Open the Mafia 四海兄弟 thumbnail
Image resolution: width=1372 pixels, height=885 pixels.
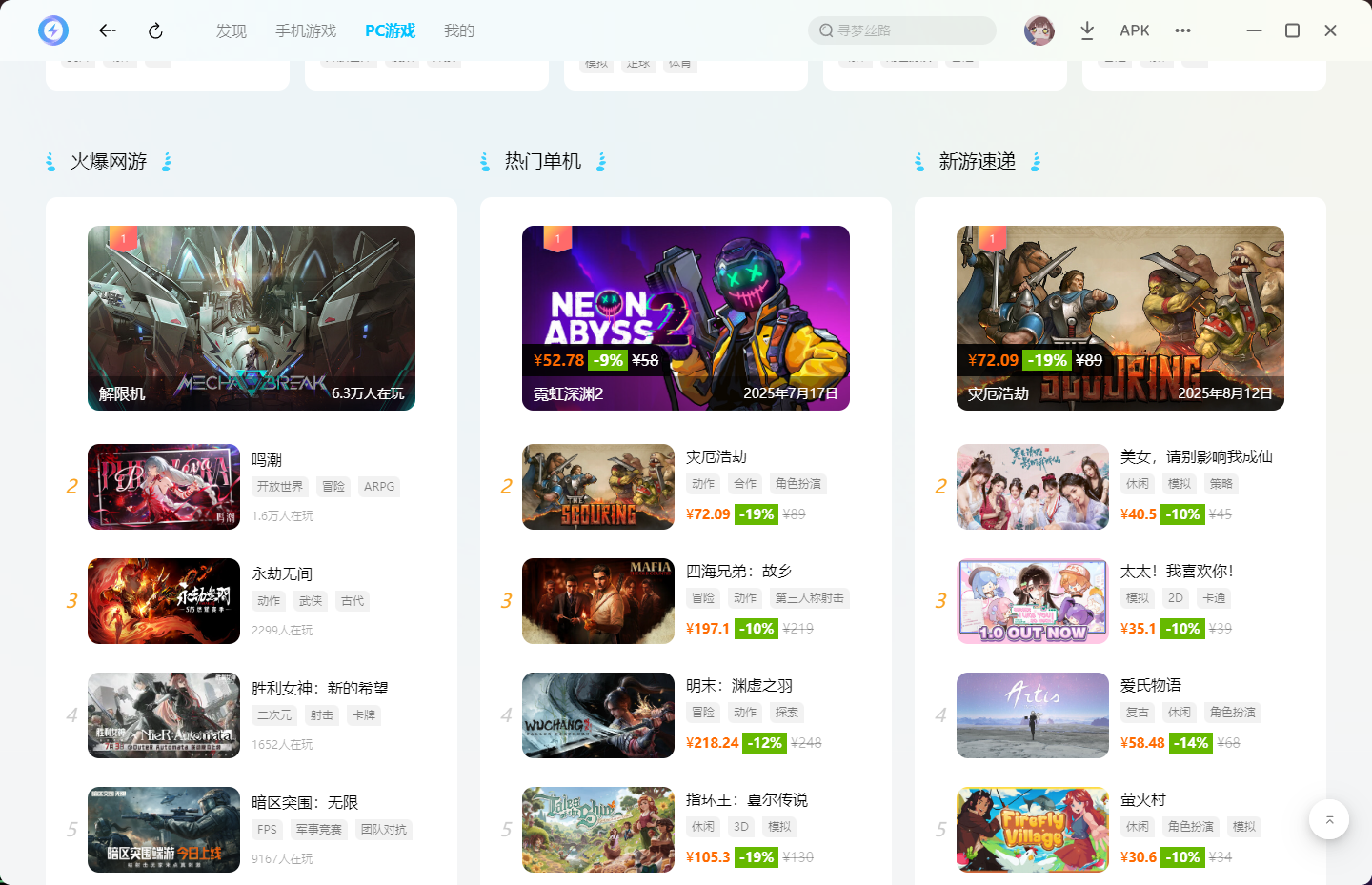[598, 601]
